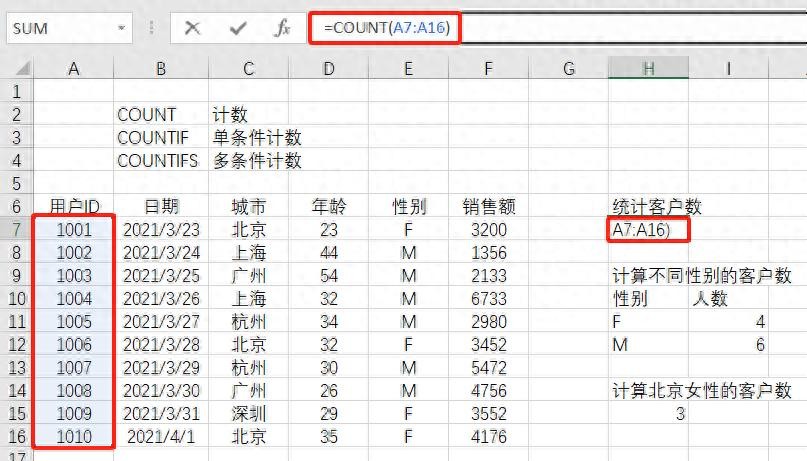Click editing cell showing A7:A16)
807x461 pixels.
pyautogui.click(x=648, y=229)
